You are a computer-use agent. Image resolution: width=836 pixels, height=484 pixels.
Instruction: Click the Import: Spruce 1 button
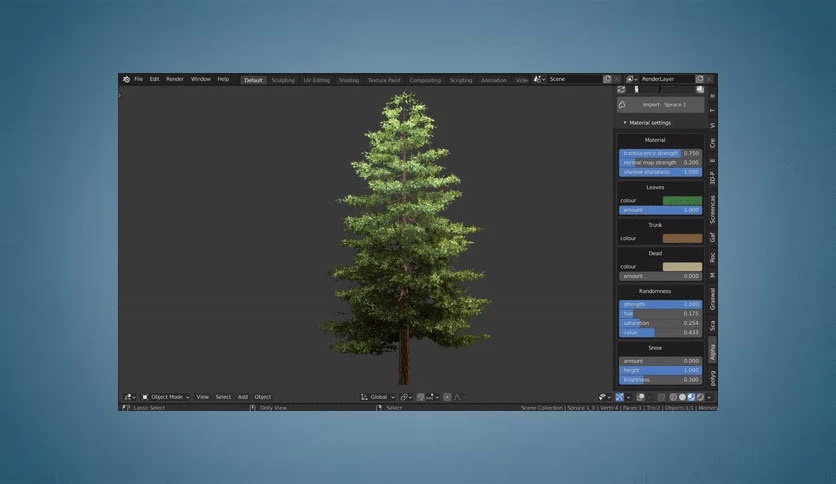click(660, 104)
